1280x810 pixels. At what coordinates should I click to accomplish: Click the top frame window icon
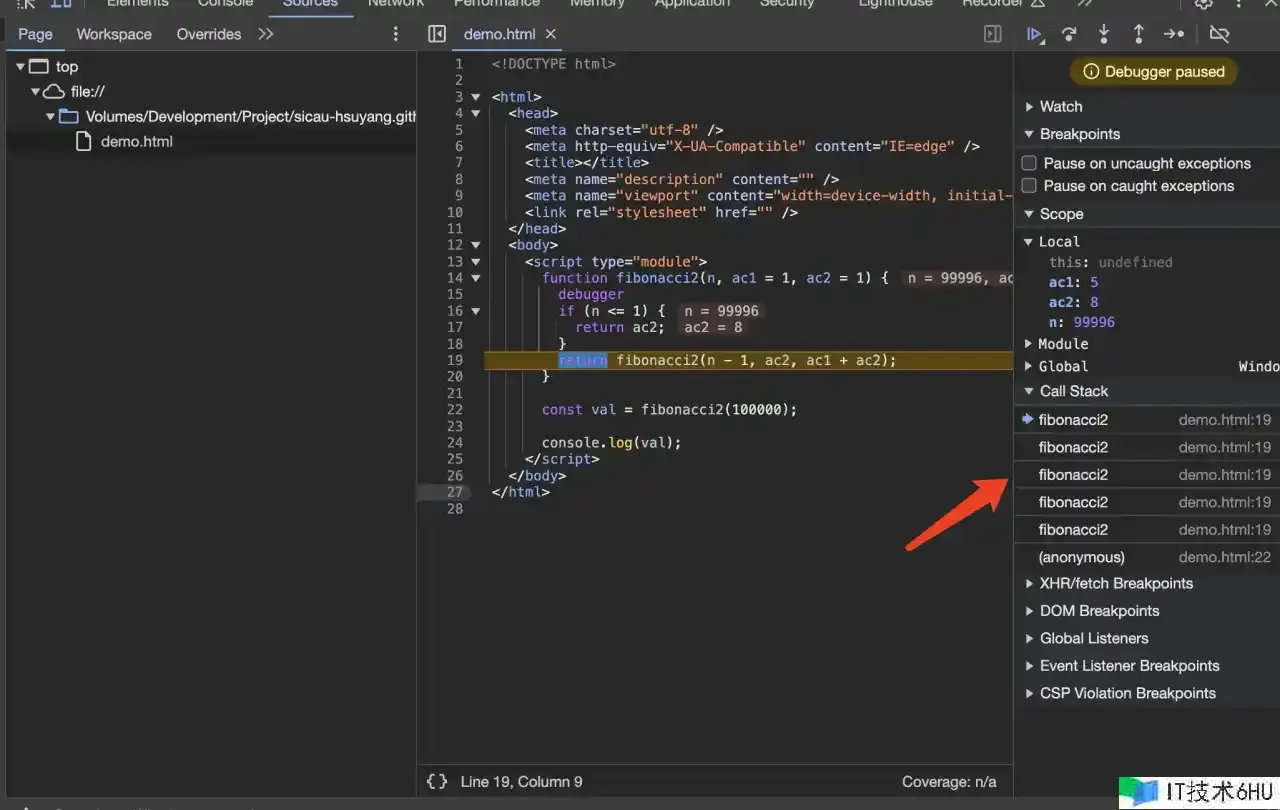point(39,67)
